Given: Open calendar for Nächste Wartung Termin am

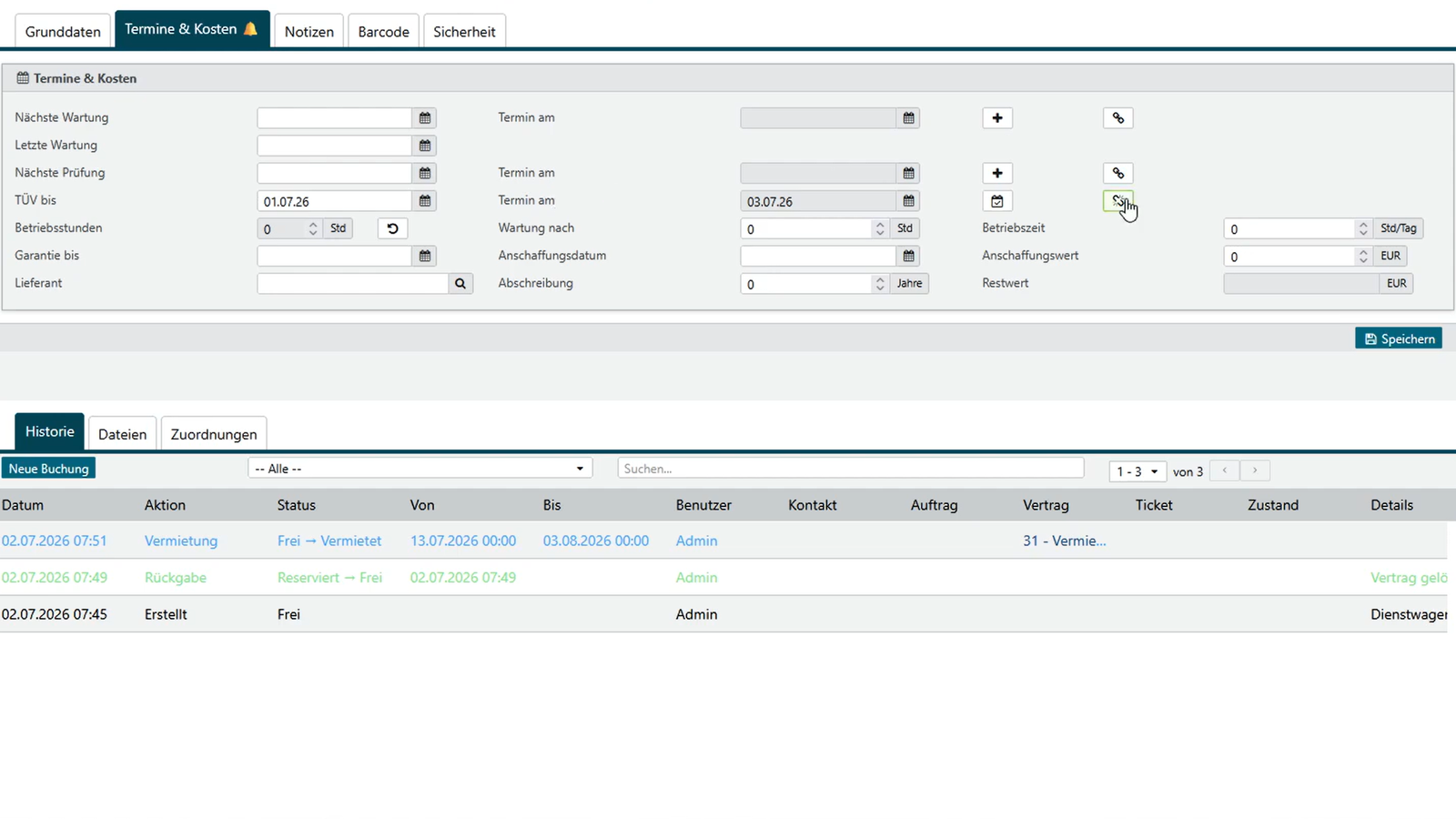Looking at the screenshot, I should pyautogui.click(x=908, y=118).
